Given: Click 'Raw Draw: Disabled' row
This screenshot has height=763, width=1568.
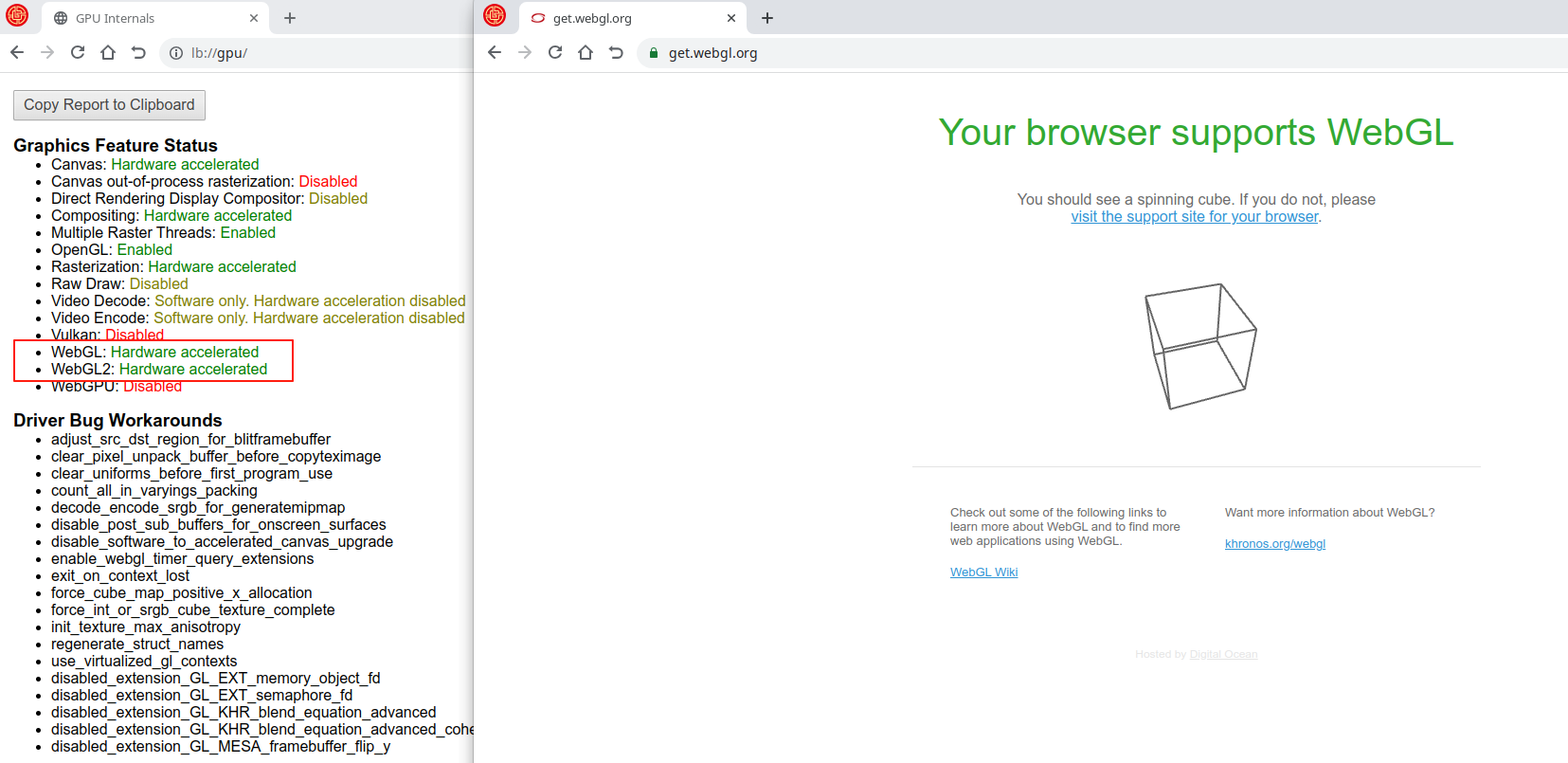Looking at the screenshot, I should pyautogui.click(x=119, y=283).
